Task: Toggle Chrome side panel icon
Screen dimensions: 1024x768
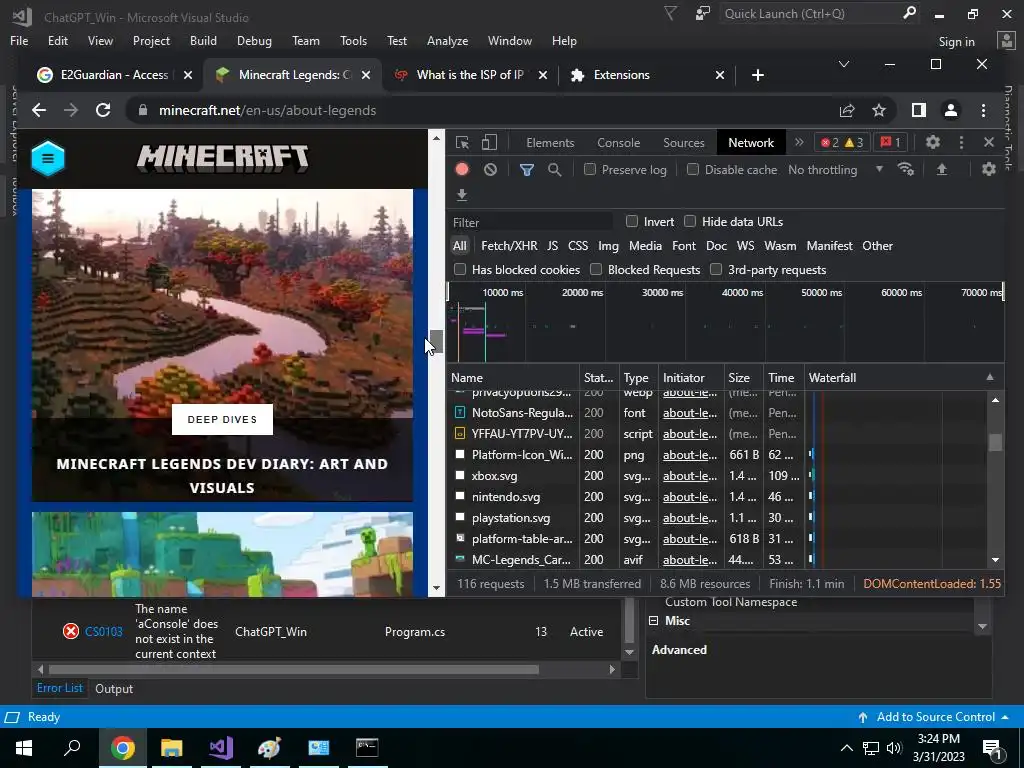Action: (919, 110)
